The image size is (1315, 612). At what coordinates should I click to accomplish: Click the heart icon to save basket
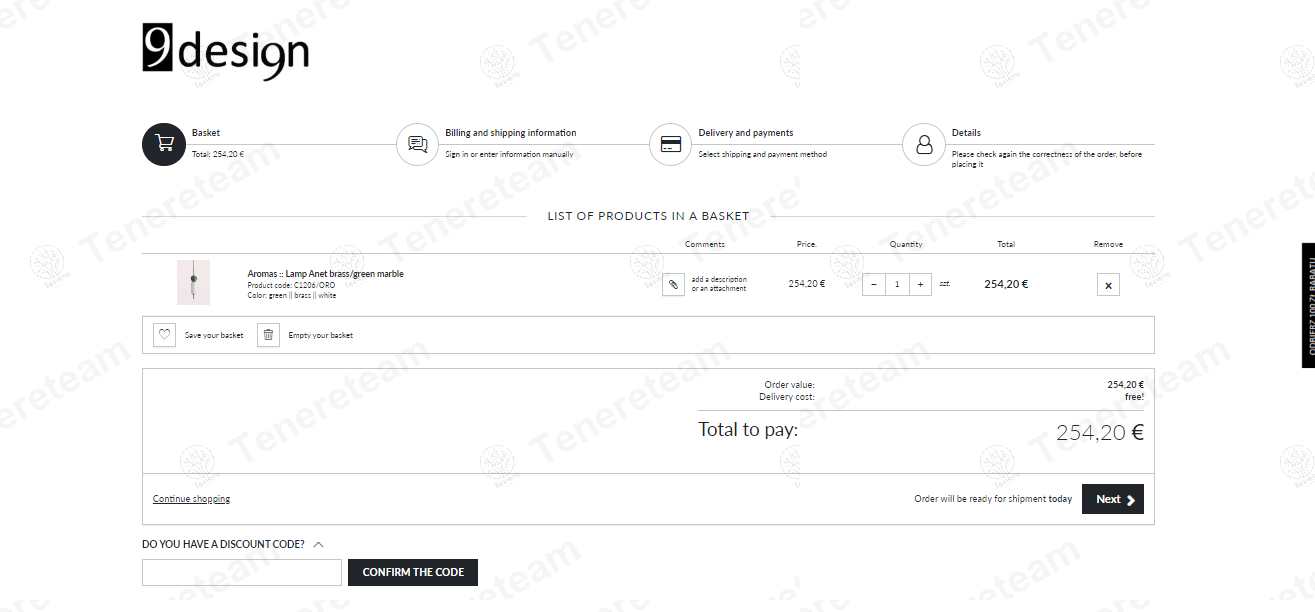click(x=165, y=335)
